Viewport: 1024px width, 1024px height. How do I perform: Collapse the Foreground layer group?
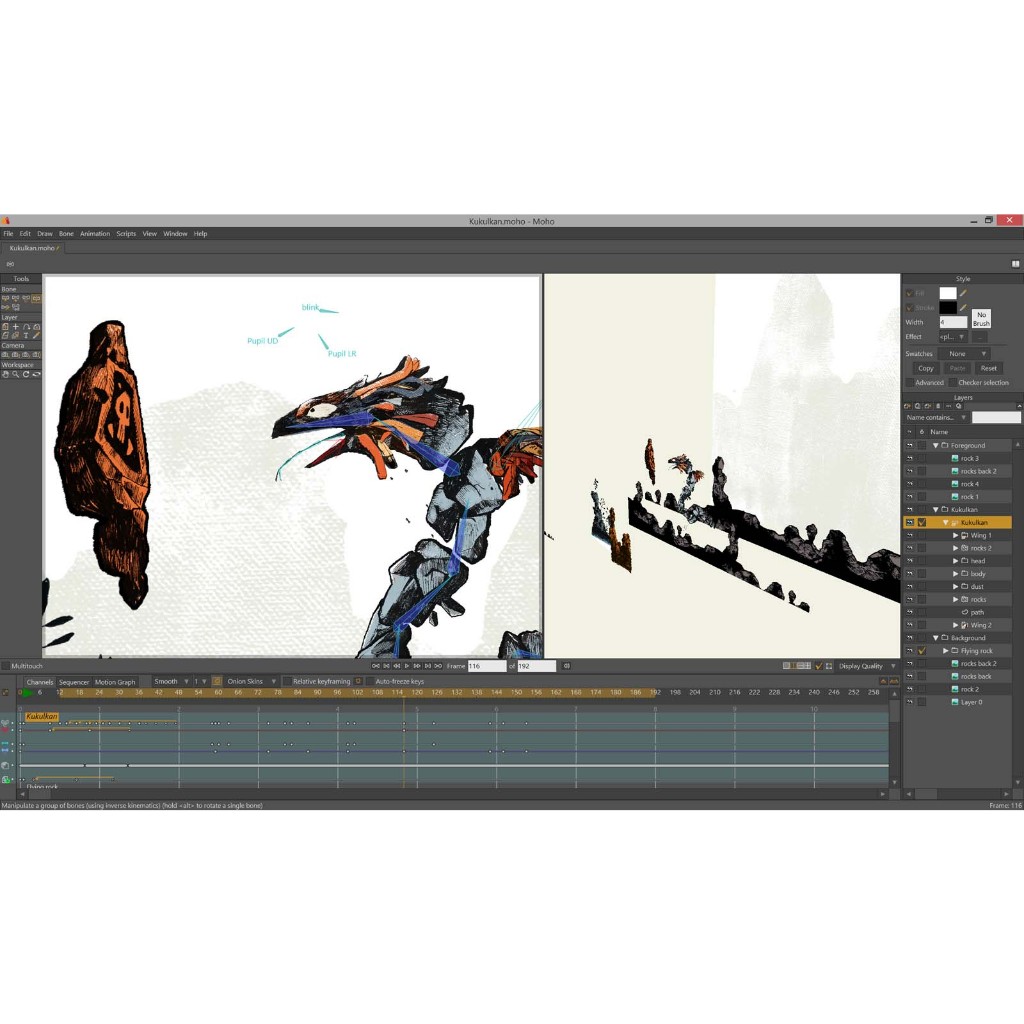click(x=935, y=445)
